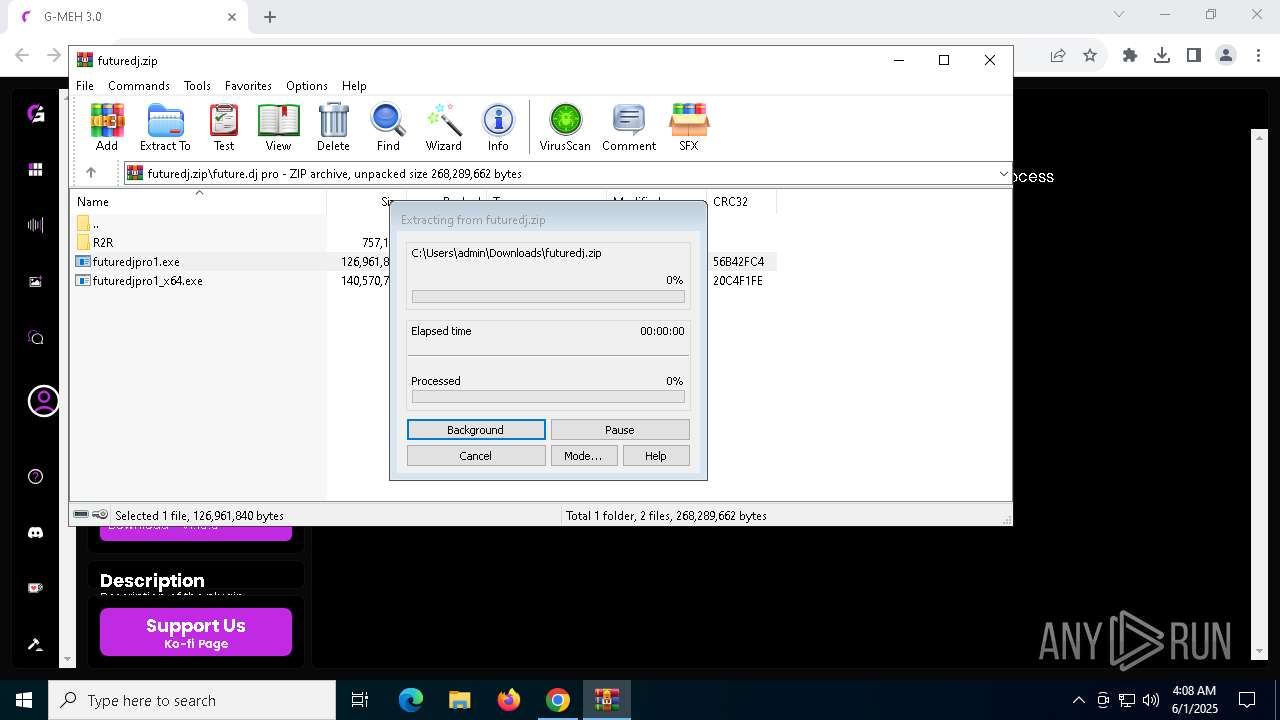Viewport: 1280px width, 720px height.
Task: Launch Microsoft Edge from taskbar
Action: [411, 700]
